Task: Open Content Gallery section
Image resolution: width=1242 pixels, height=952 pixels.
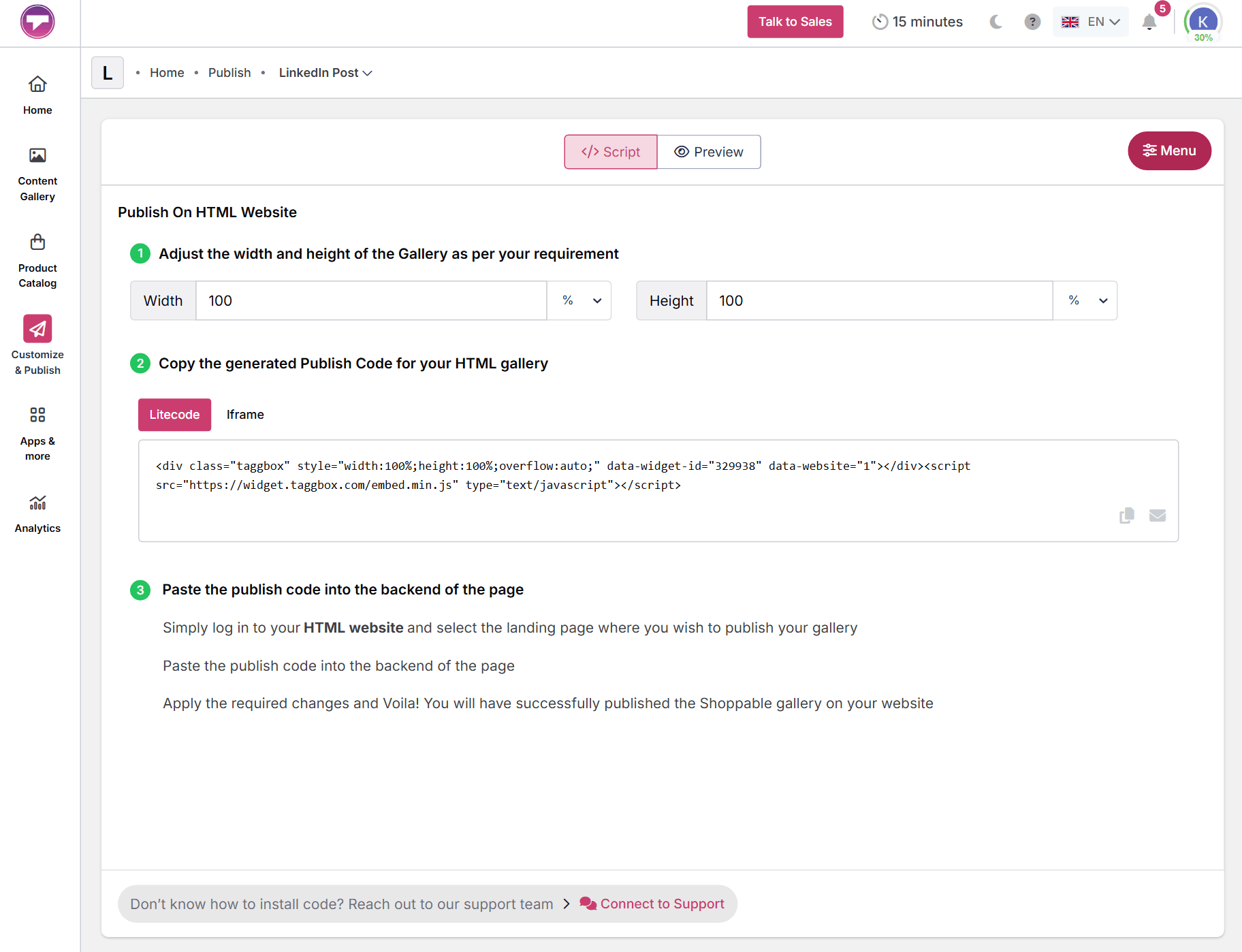Action: point(37,174)
